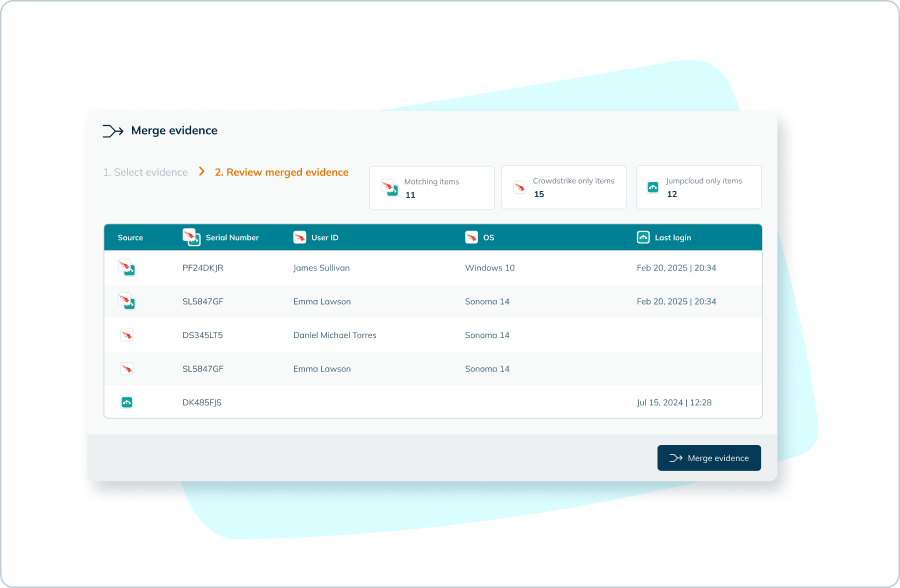Click James Sullivan's last login Feb 20, 2025
The height and width of the screenshot is (588, 900).
pyautogui.click(x=676, y=268)
